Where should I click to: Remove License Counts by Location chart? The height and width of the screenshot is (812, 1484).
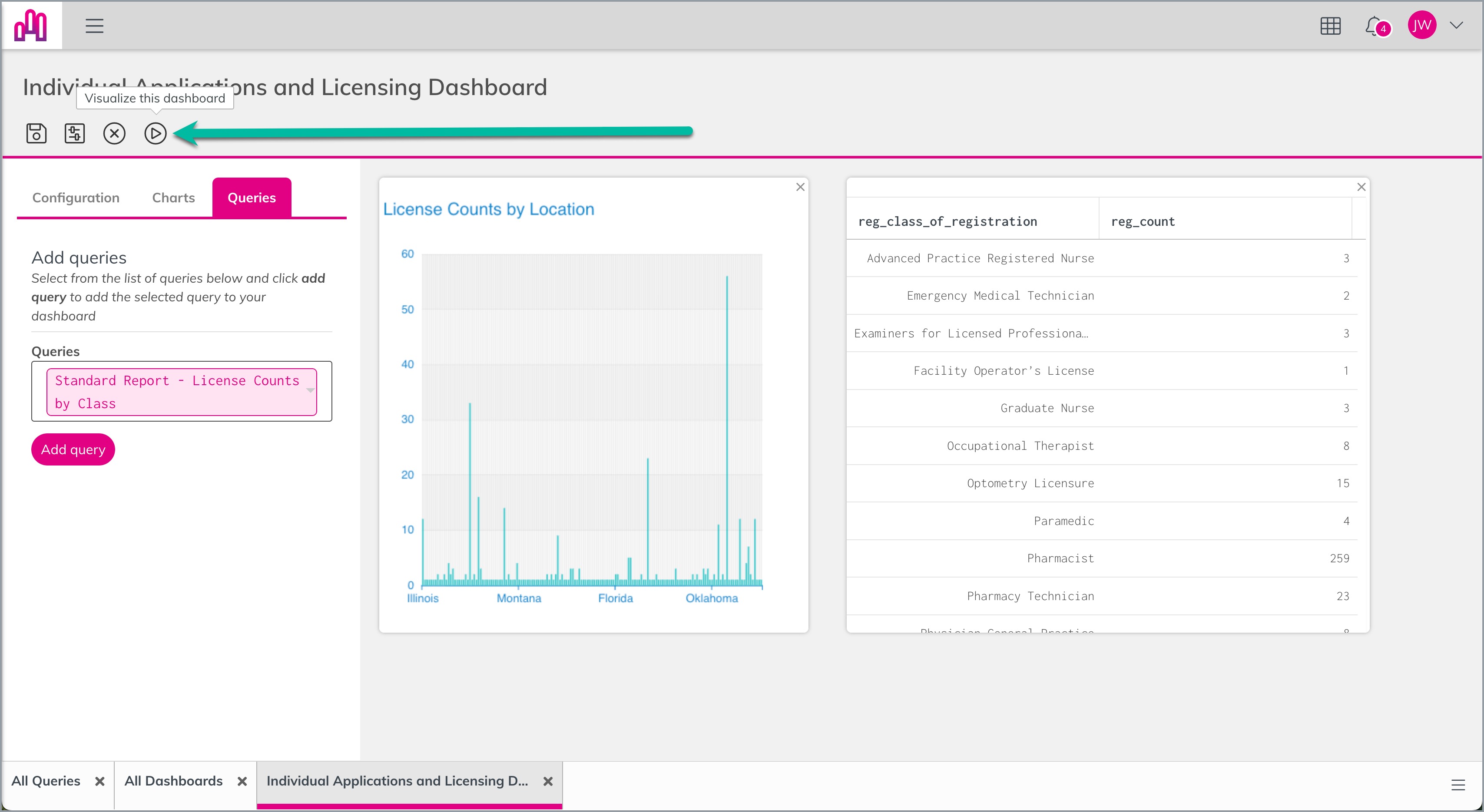click(x=800, y=187)
